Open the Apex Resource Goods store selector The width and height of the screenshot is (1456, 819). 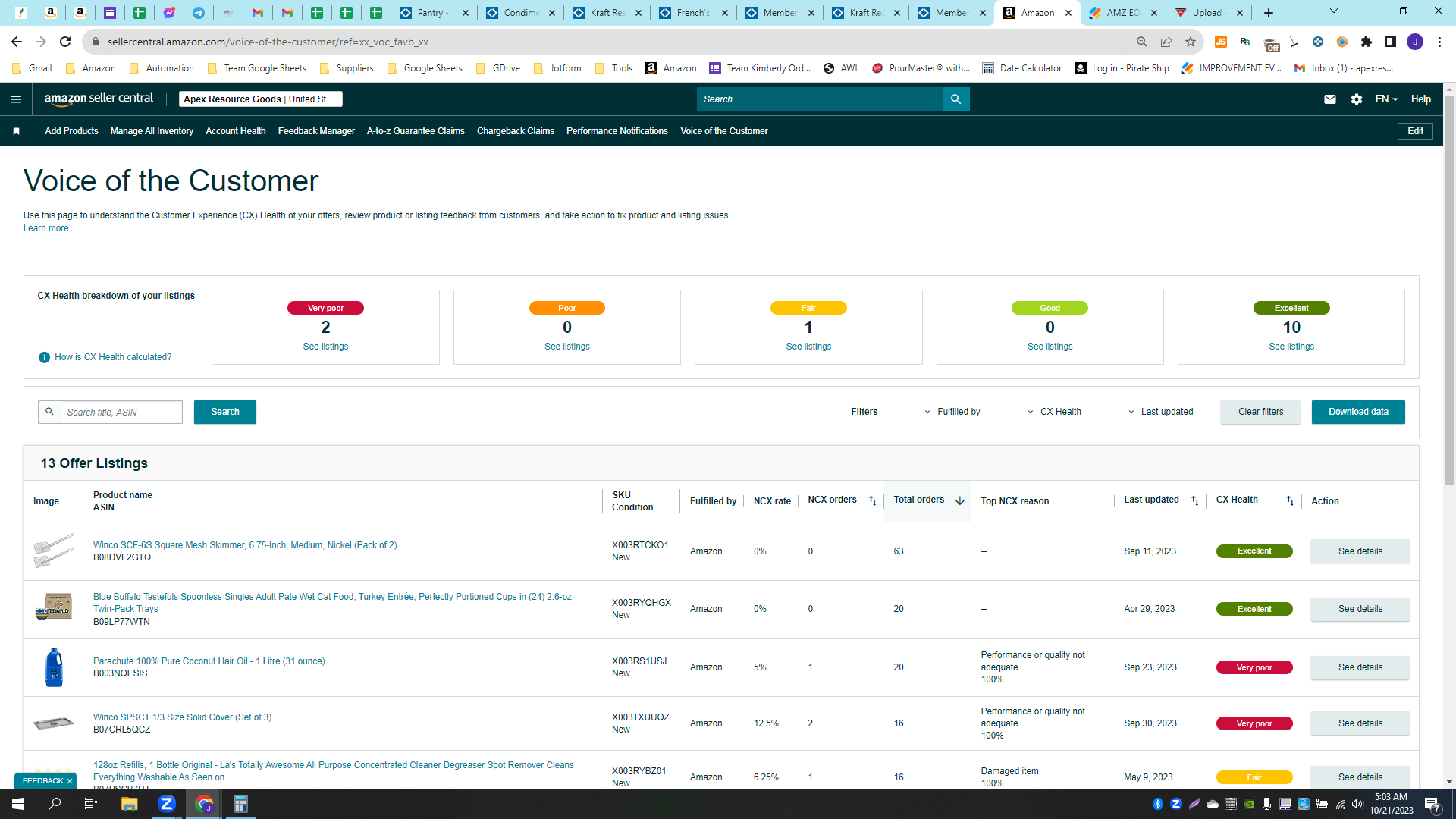261,99
